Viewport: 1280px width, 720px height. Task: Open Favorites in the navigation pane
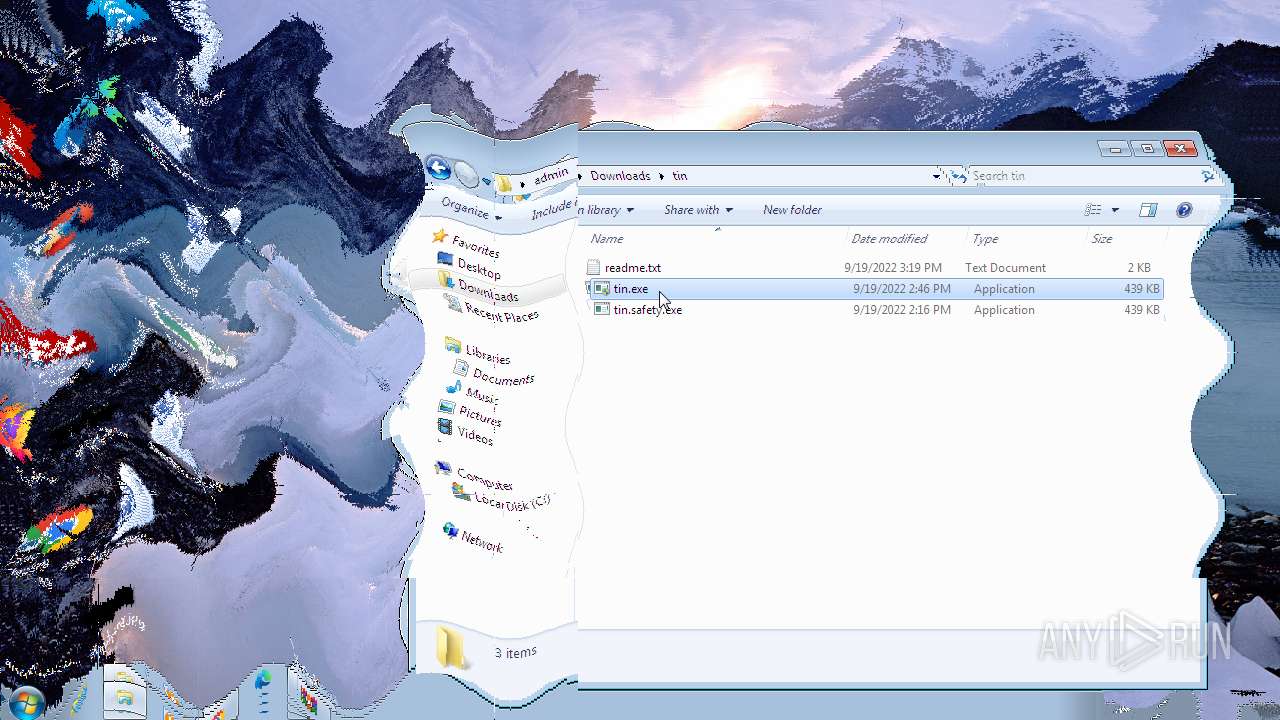pos(475,246)
